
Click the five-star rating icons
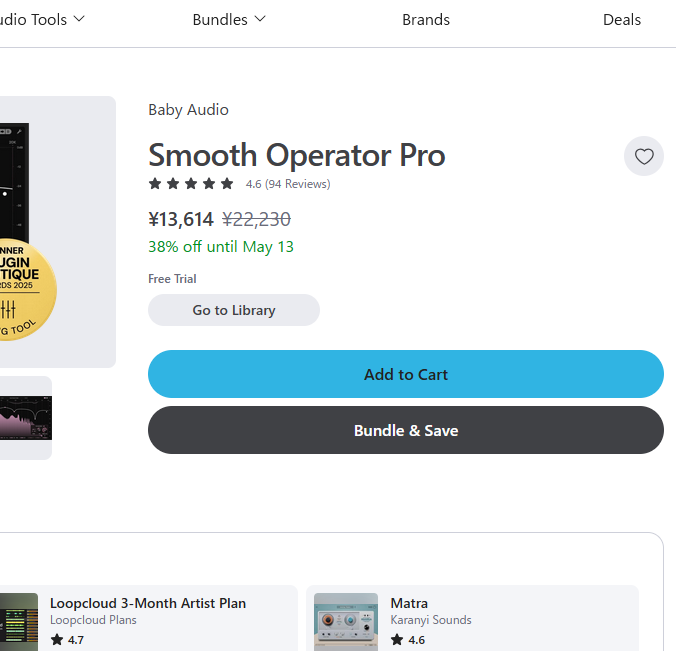coord(191,184)
